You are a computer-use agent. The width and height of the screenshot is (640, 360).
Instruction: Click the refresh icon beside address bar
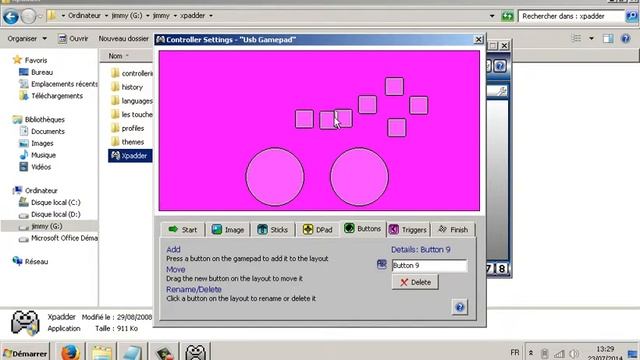pyautogui.click(x=507, y=16)
